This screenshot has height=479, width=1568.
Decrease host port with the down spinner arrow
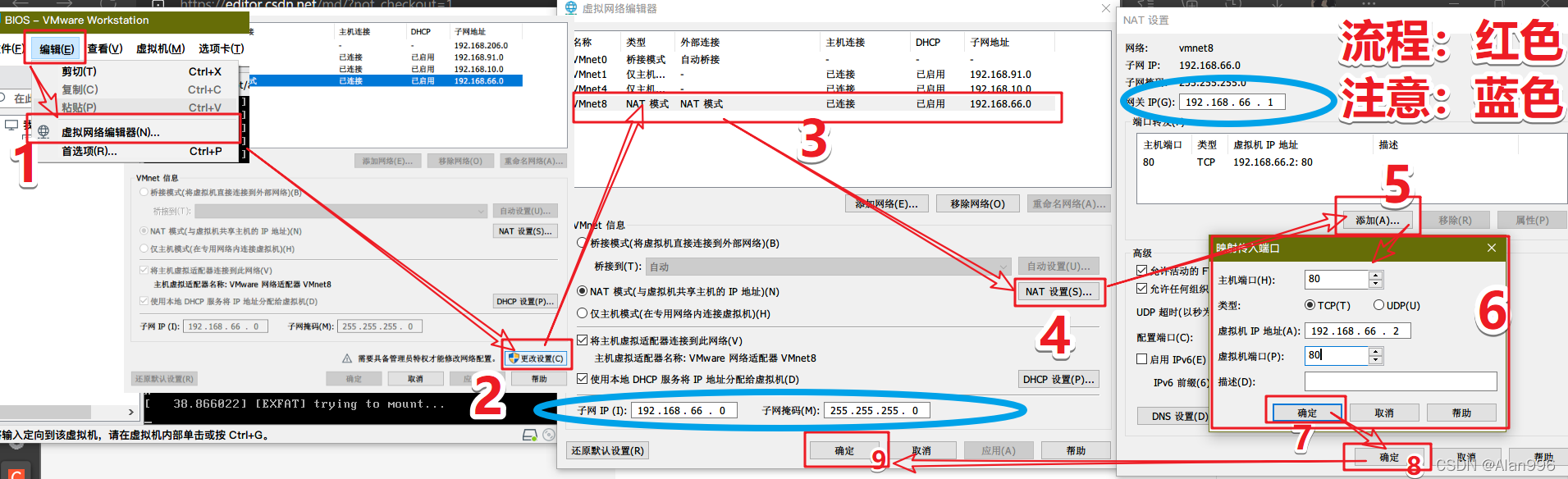coord(1376,284)
